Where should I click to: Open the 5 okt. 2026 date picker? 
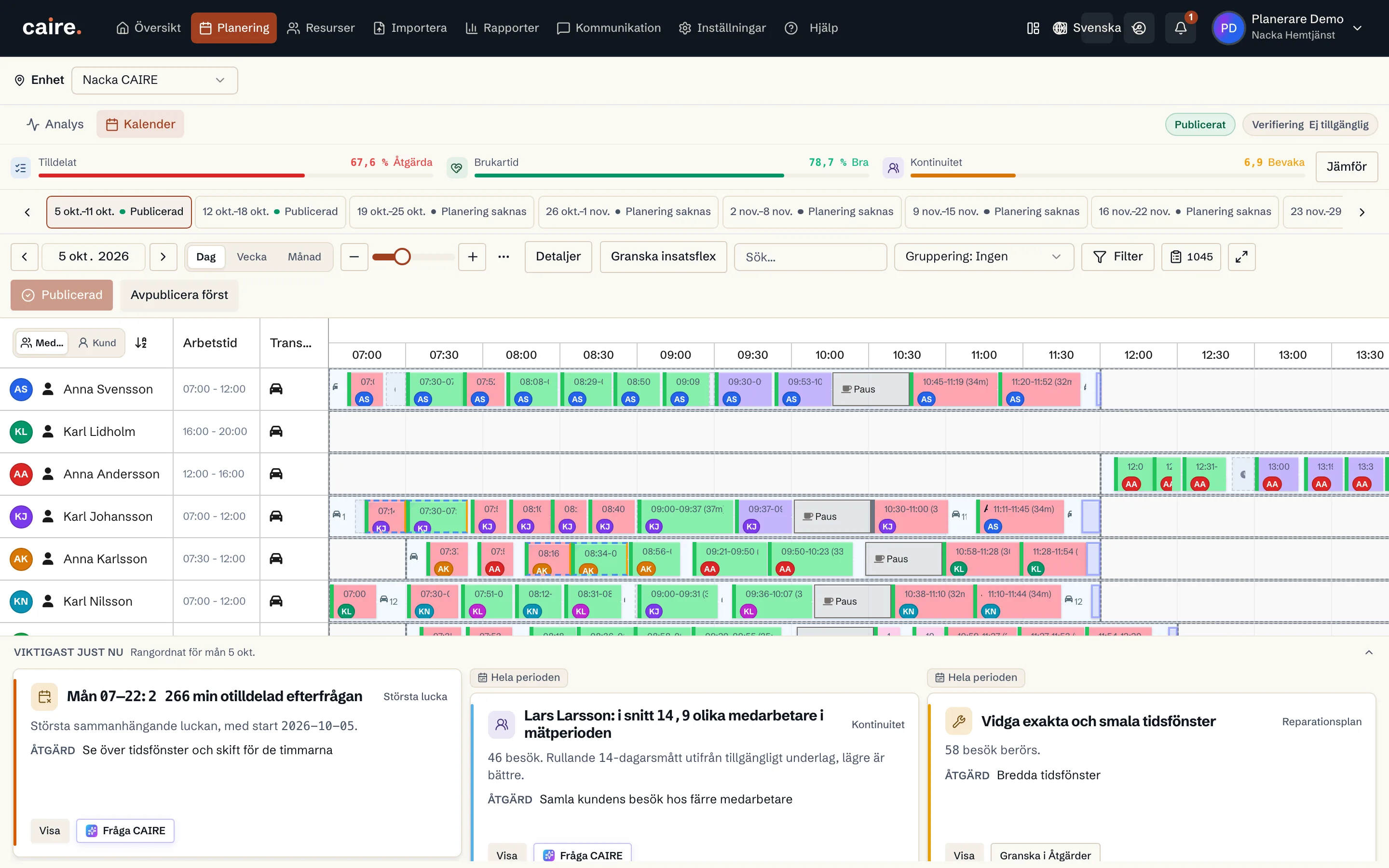point(94,257)
